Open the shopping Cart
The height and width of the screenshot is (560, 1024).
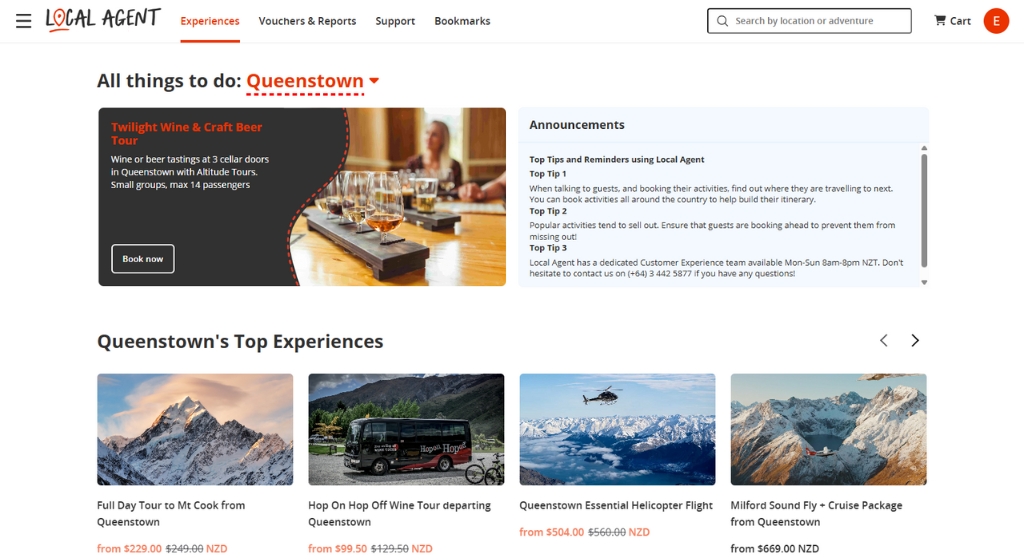tap(952, 21)
